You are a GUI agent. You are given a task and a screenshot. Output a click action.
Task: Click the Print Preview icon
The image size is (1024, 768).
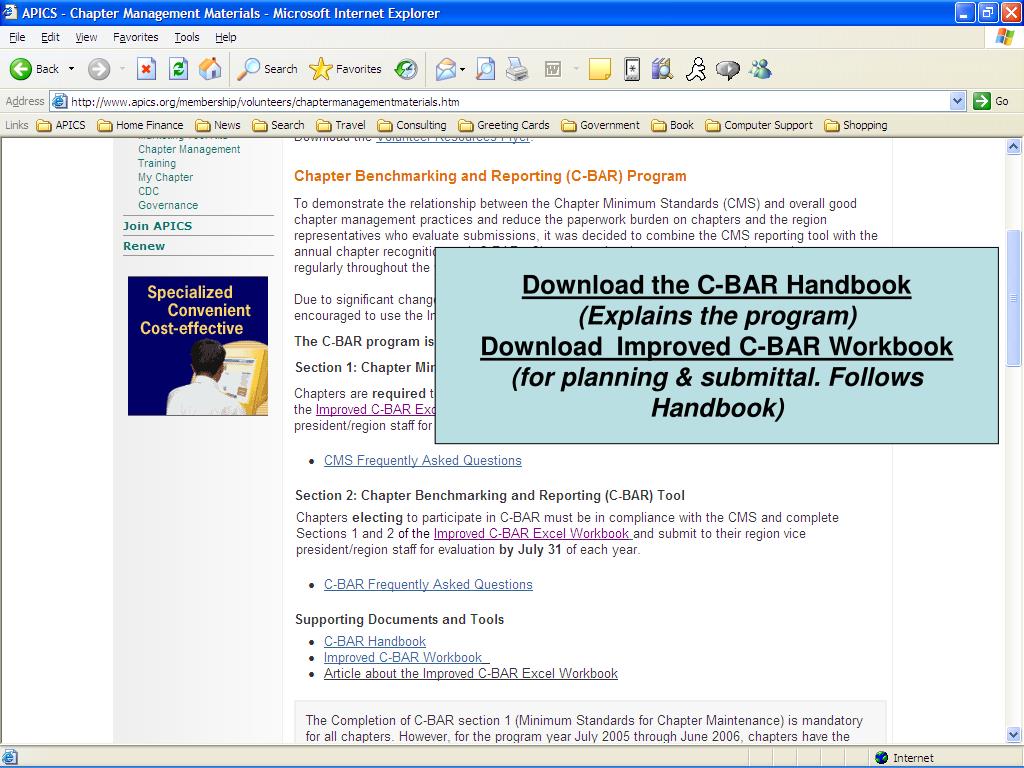[485, 69]
